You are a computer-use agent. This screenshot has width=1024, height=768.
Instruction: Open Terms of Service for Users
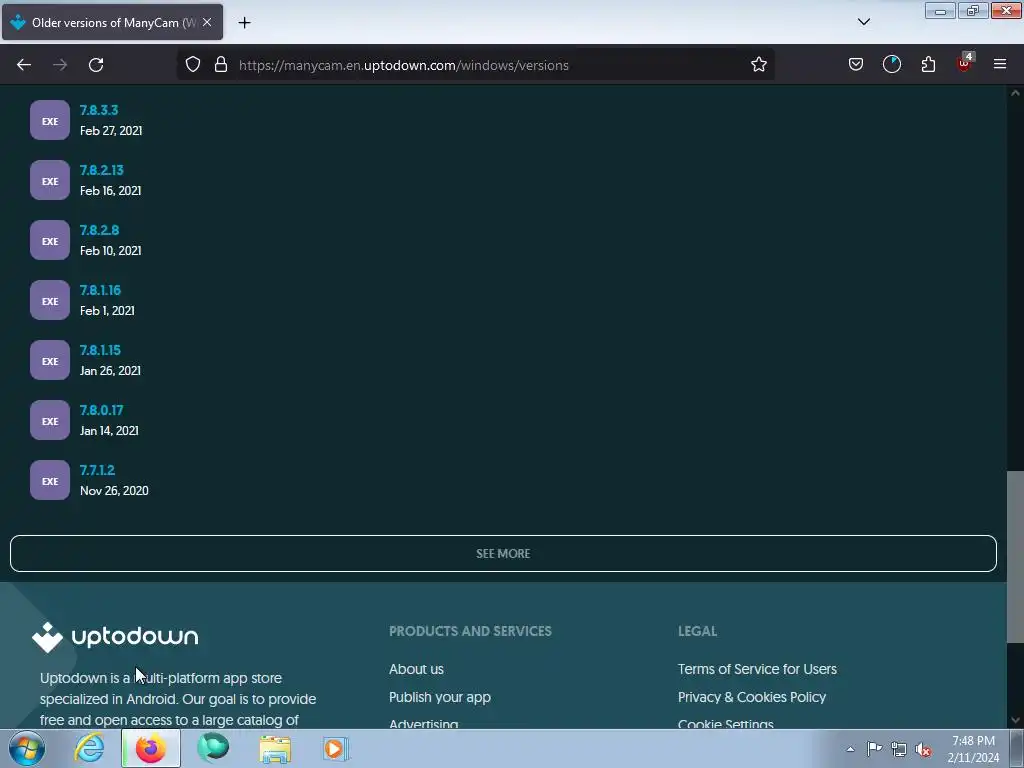click(757, 669)
